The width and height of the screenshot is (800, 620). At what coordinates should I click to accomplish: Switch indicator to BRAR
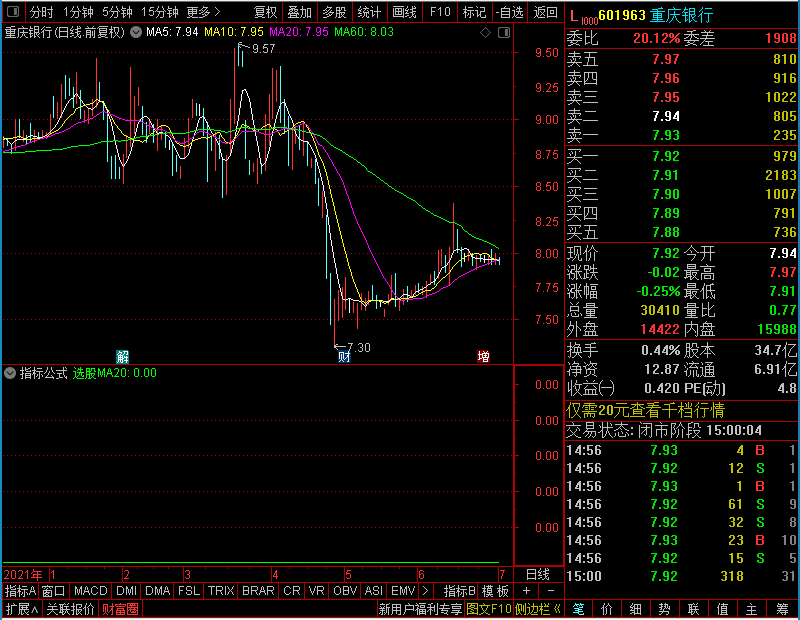tap(258, 591)
